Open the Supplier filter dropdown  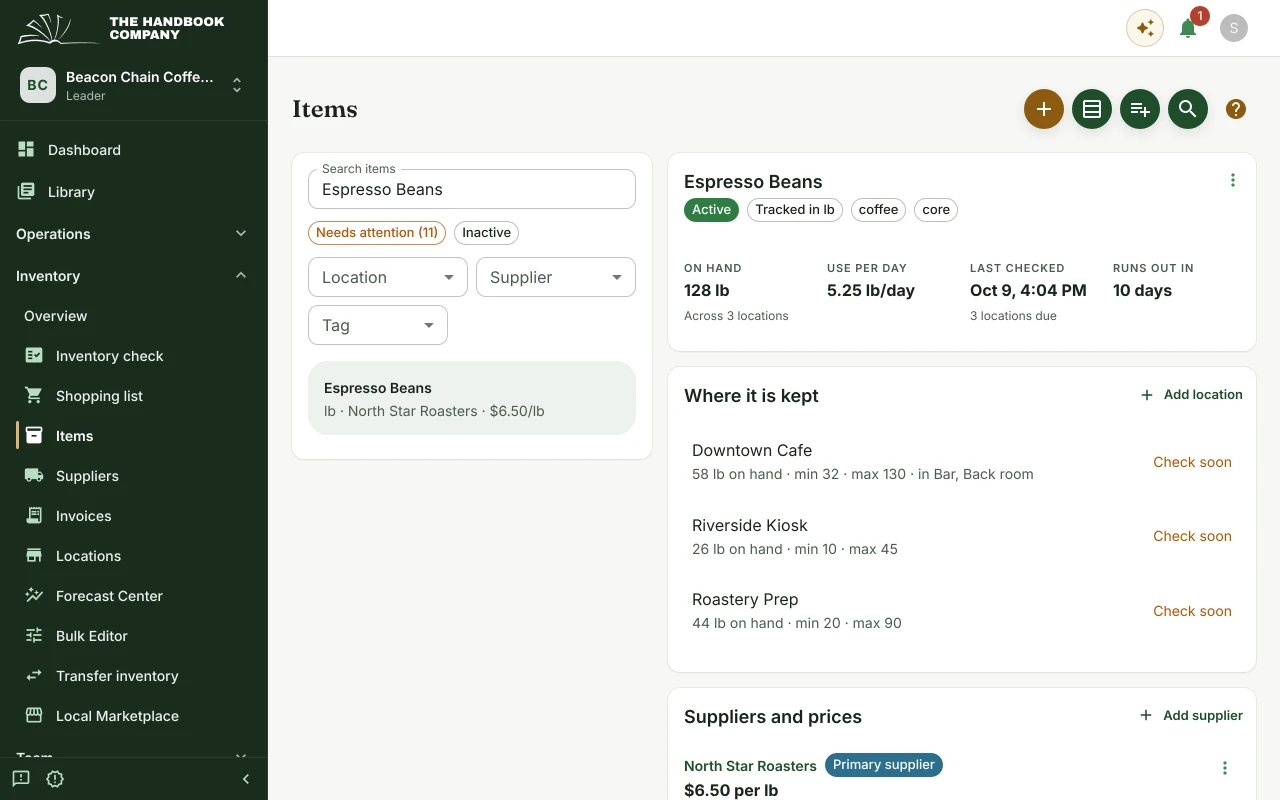[x=556, y=277]
